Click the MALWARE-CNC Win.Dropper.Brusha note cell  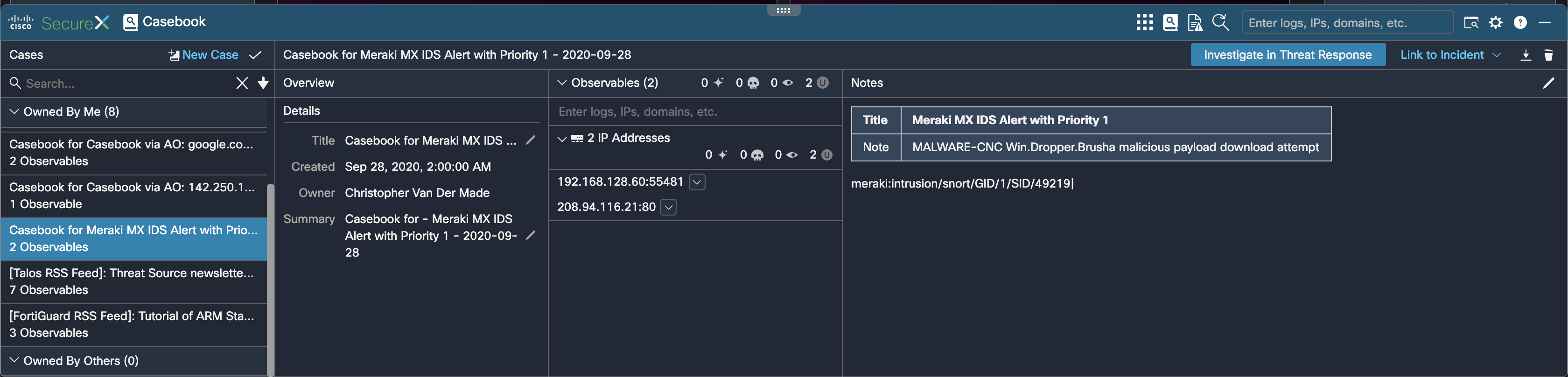1116,147
